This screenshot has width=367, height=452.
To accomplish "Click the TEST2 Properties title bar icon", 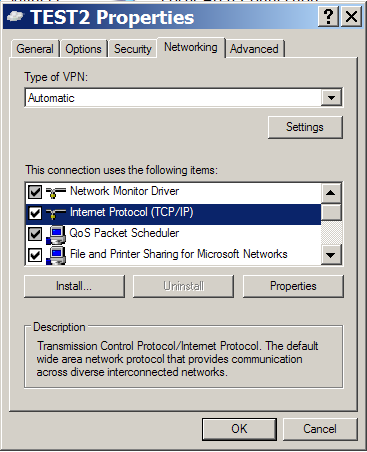I will [x=15, y=16].
